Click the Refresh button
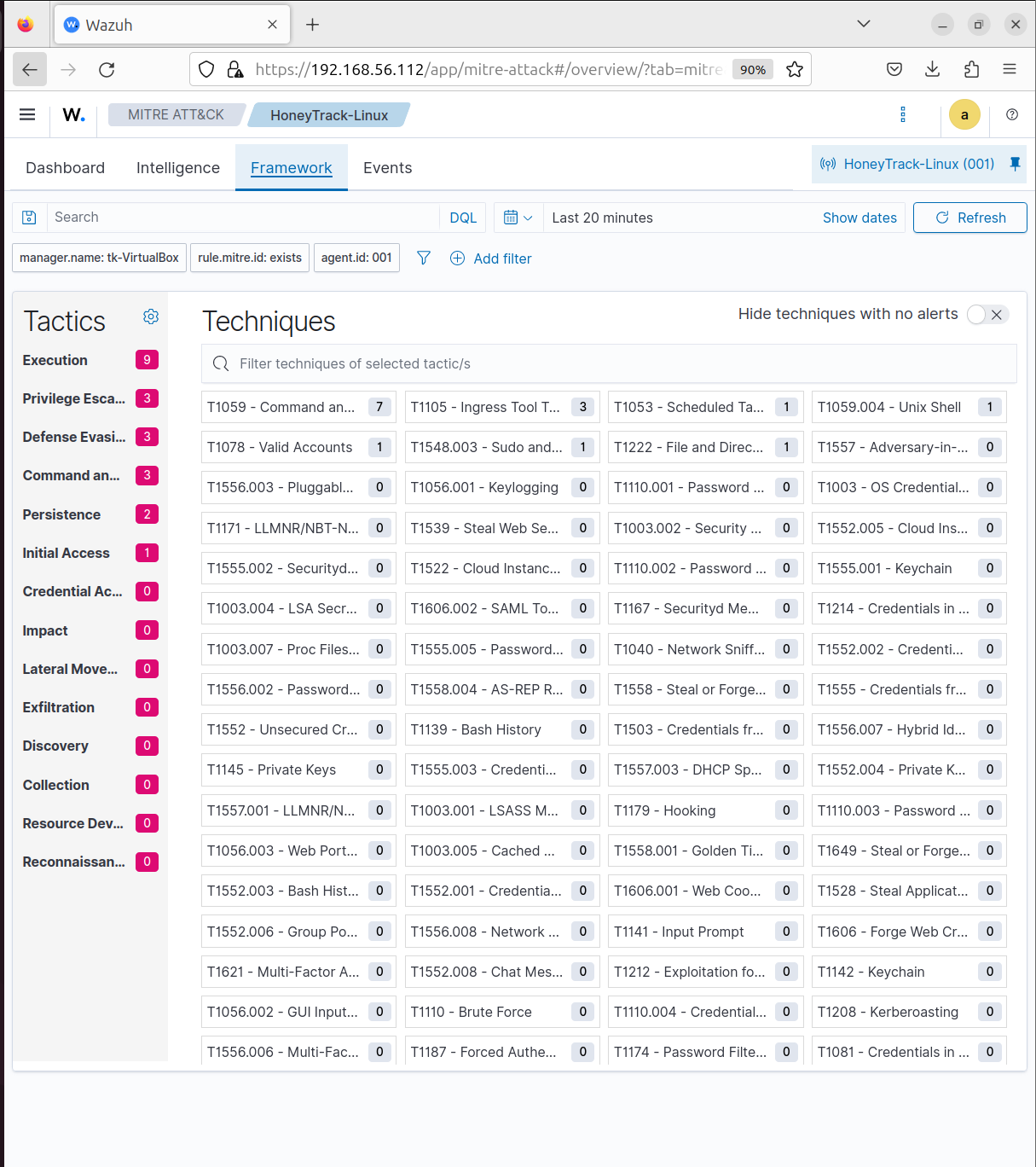Image resolution: width=1036 pixels, height=1167 pixels. pos(970,218)
